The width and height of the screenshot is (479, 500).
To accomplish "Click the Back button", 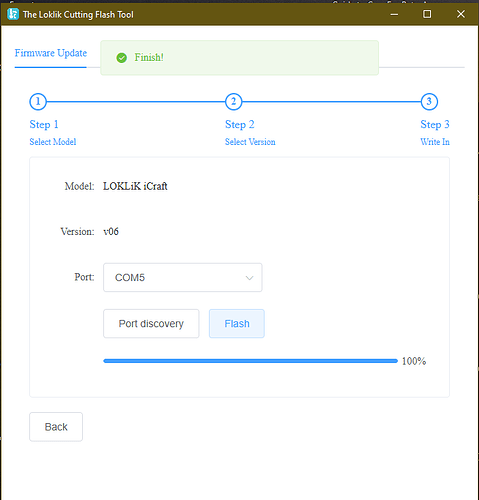I will tap(56, 427).
